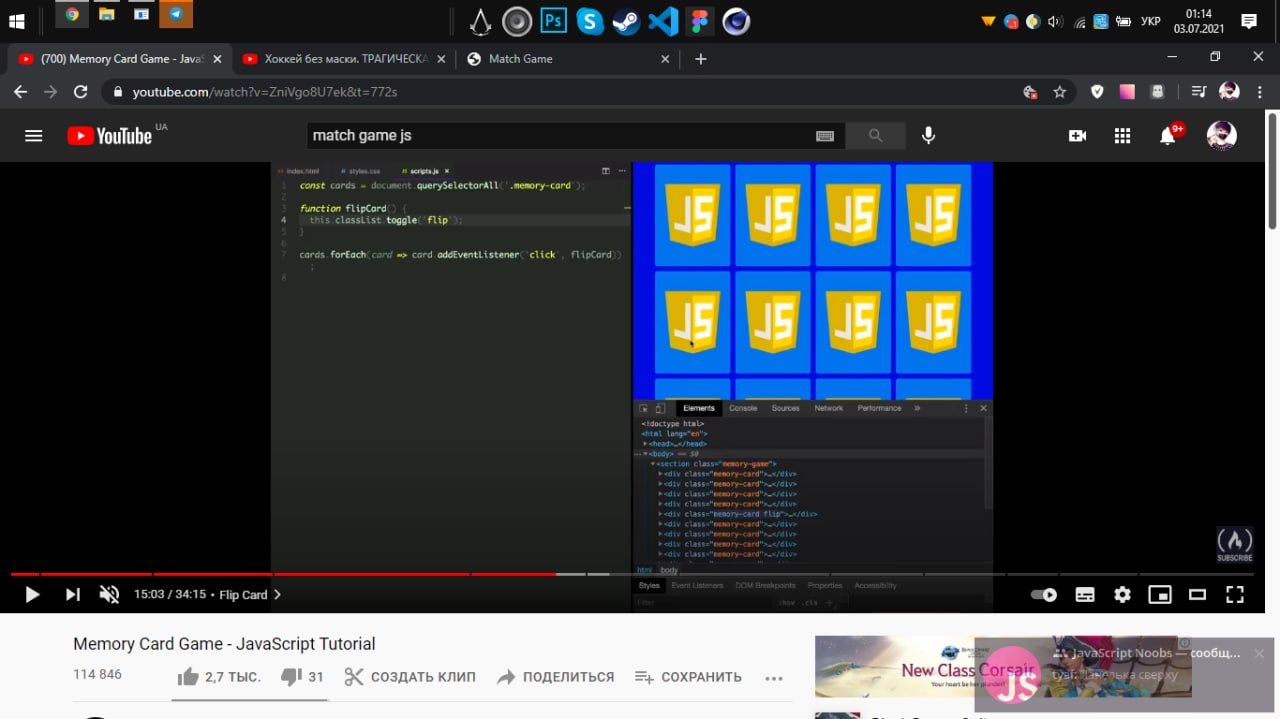Toggle theater mode
This screenshot has width=1280, height=719.
1197,594
